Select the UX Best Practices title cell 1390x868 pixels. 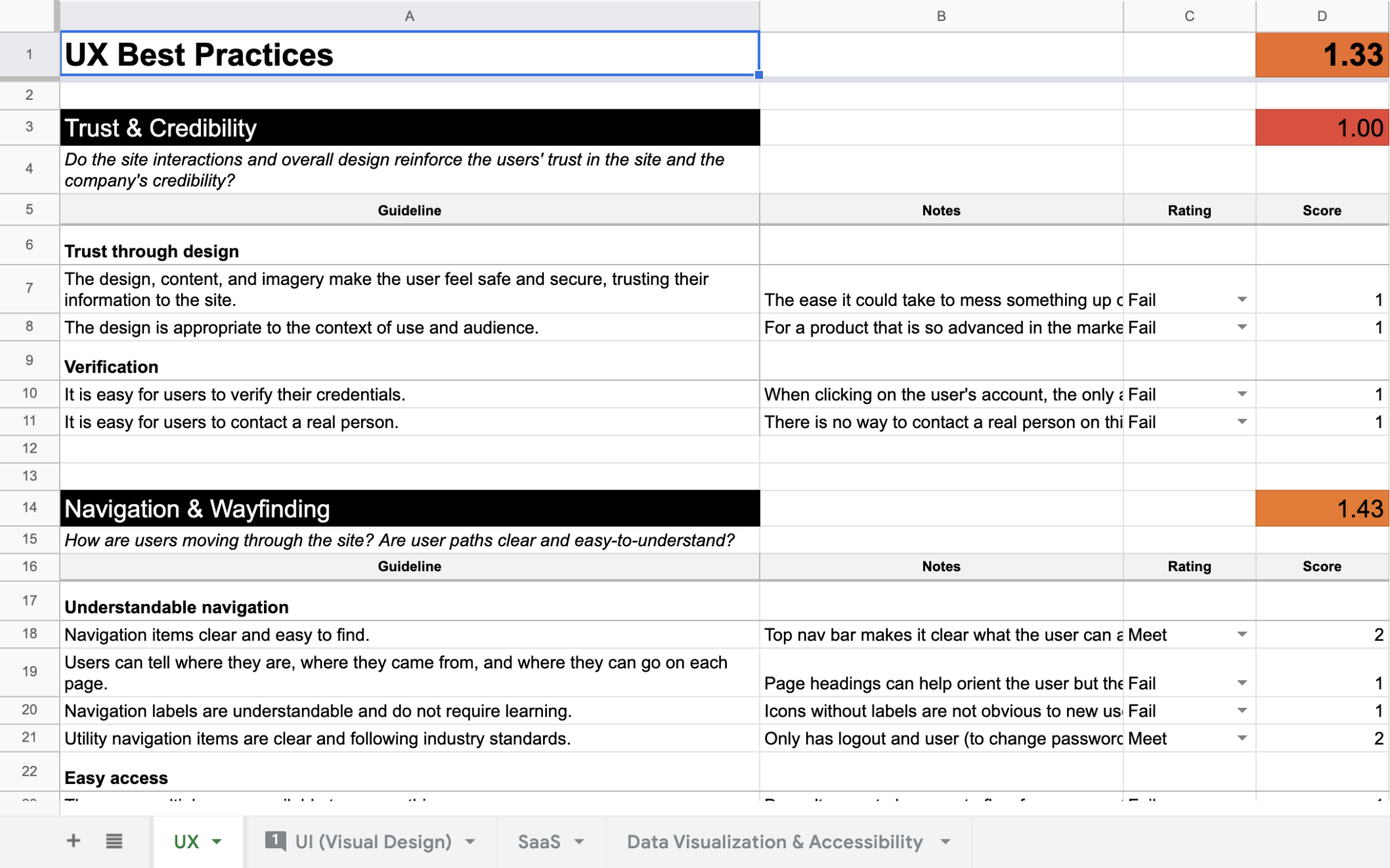pyautogui.click(x=407, y=56)
